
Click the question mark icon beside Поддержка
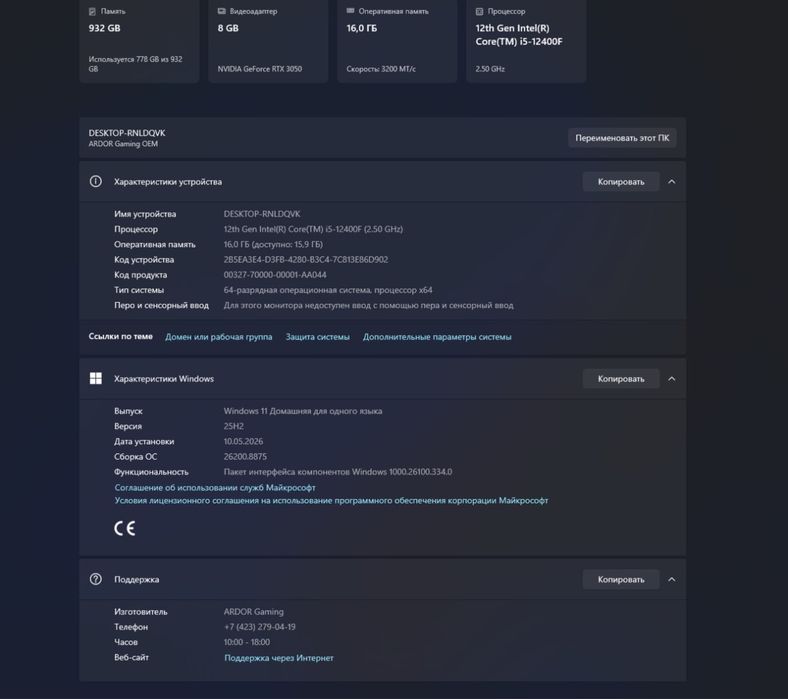95,579
